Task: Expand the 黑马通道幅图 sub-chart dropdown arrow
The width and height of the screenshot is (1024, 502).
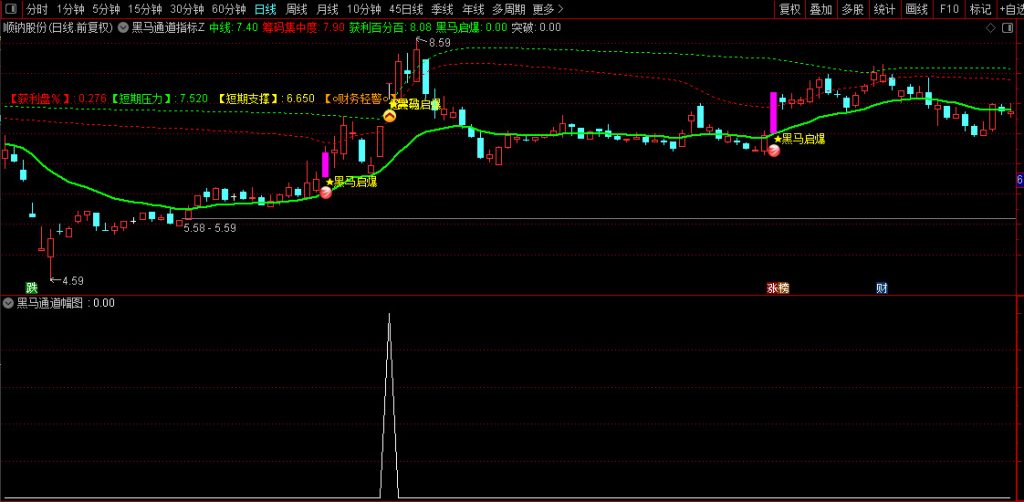Action: tap(9, 302)
